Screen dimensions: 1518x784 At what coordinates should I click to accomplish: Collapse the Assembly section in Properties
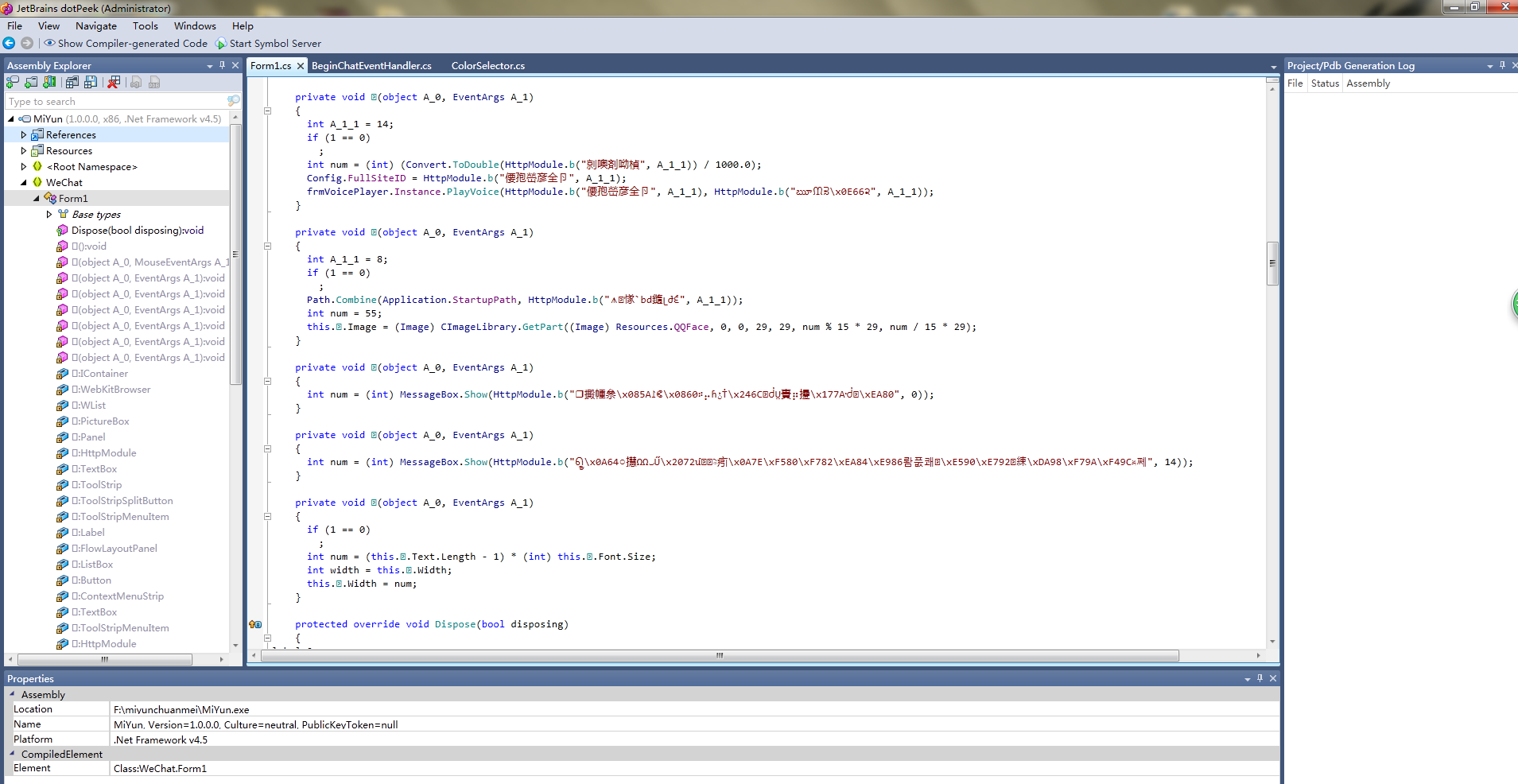[12, 694]
